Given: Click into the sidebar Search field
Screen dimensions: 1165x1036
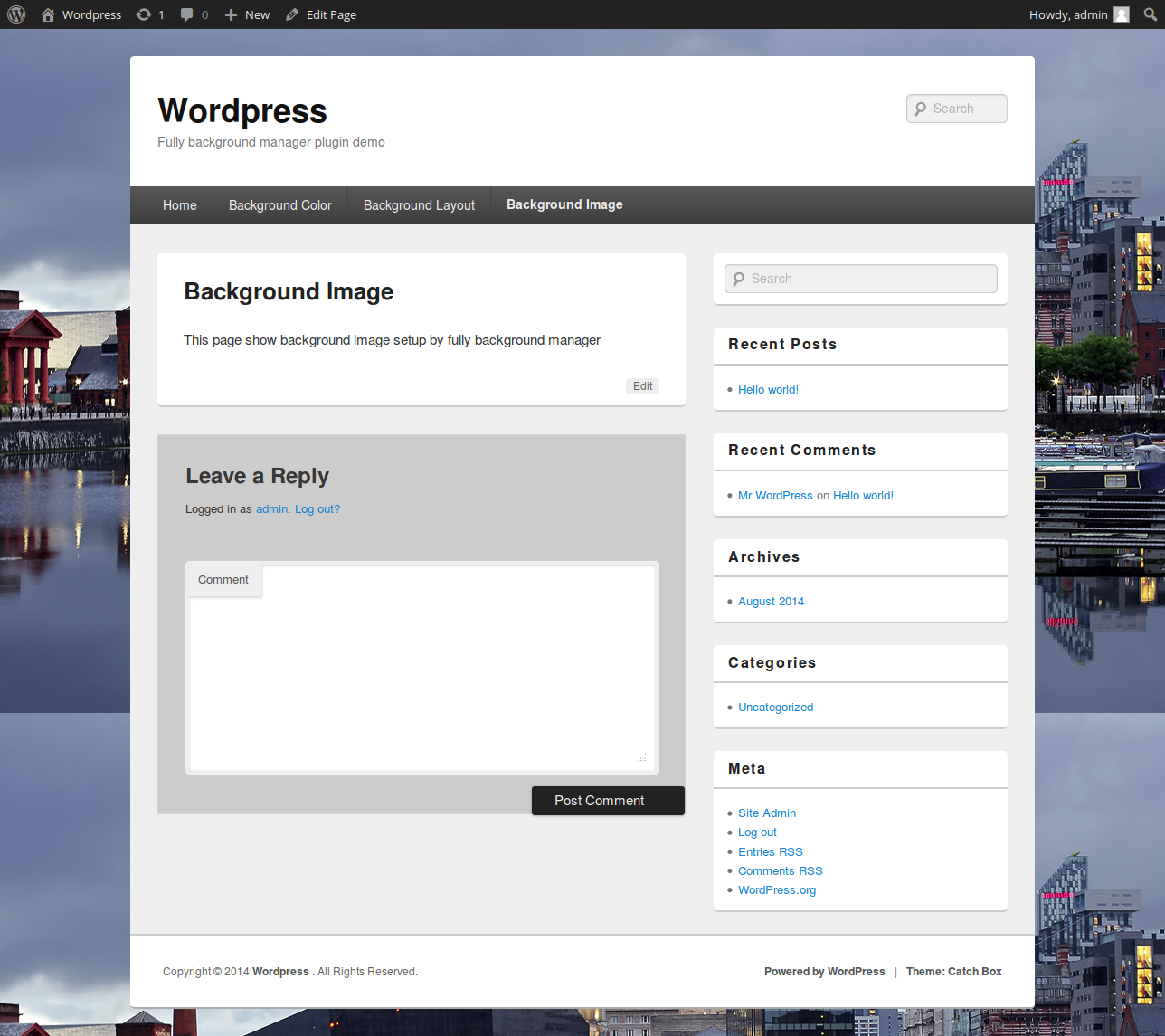Looking at the screenshot, I should point(861,279).
